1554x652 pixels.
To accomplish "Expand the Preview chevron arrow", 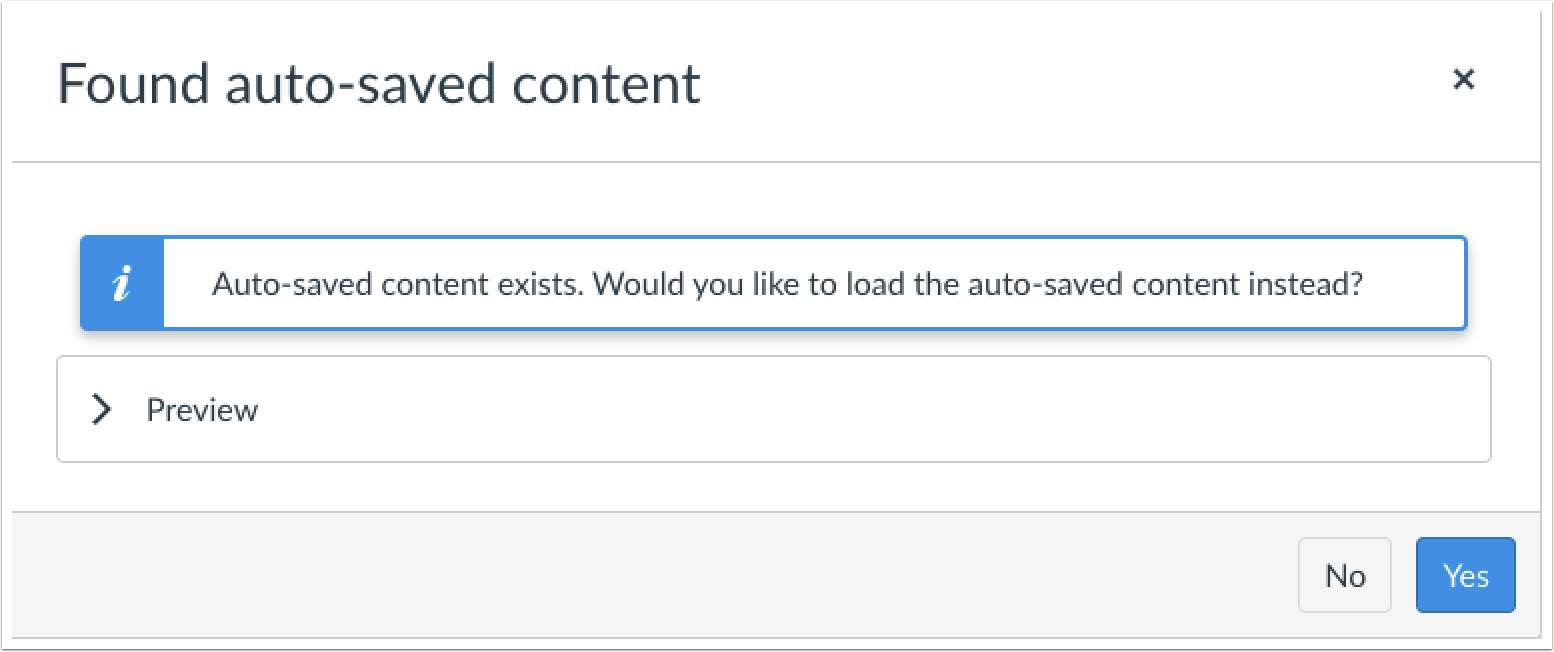I will point(101,409).
